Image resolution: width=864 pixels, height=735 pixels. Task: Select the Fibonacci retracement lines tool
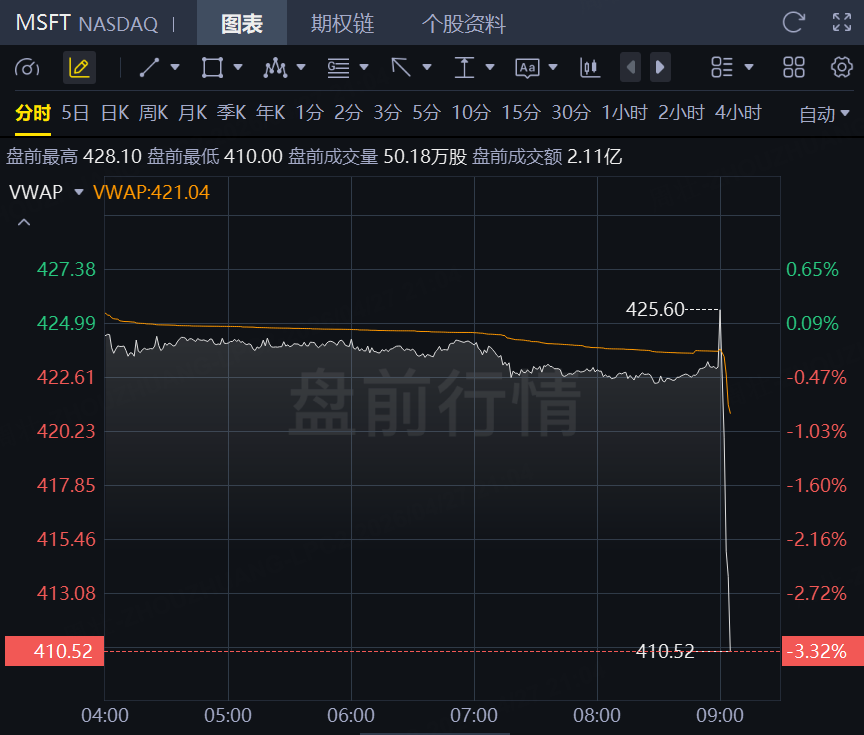click(338, 68)
